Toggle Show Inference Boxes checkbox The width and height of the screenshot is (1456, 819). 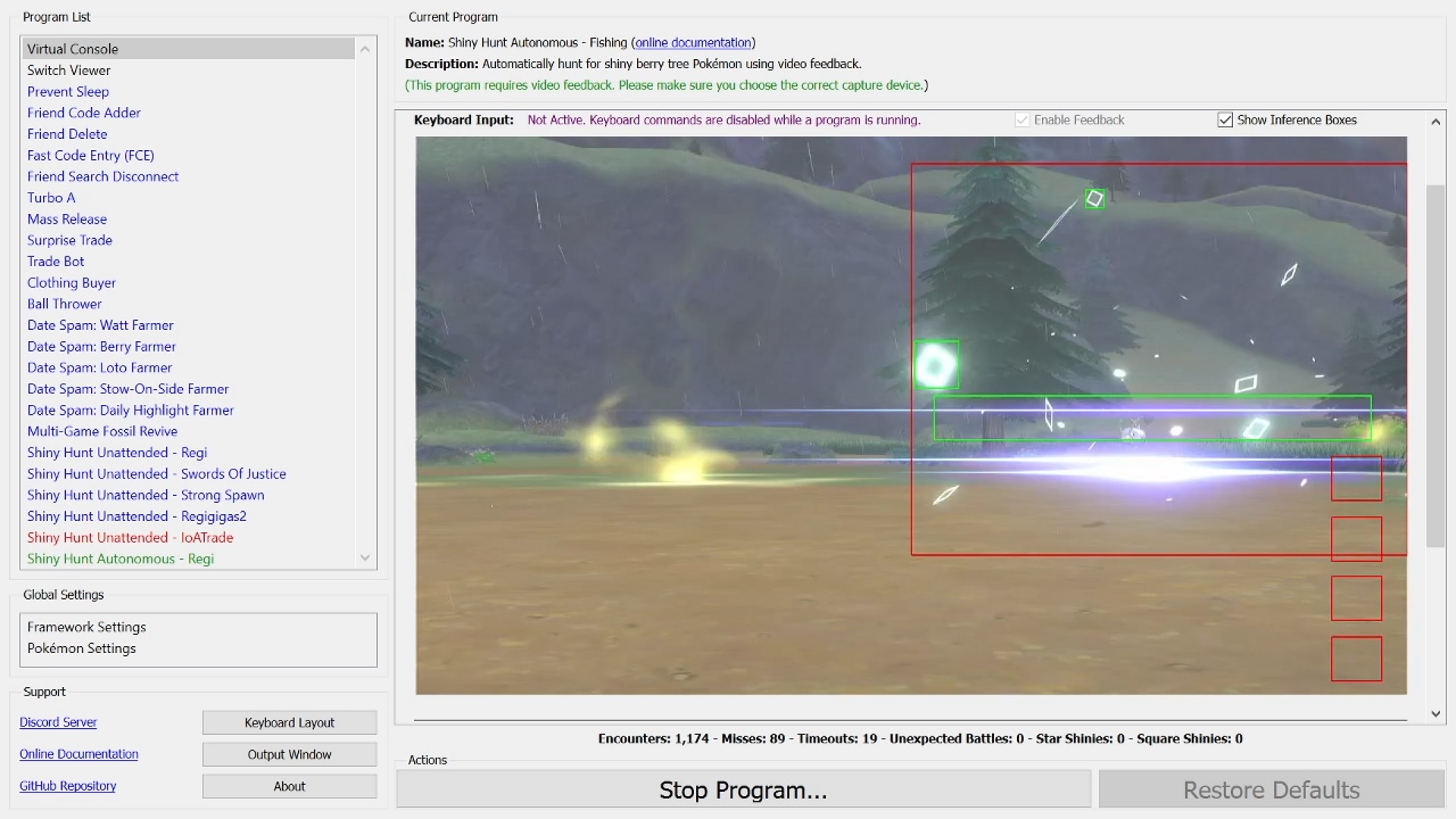click(x=1225, y=120)
